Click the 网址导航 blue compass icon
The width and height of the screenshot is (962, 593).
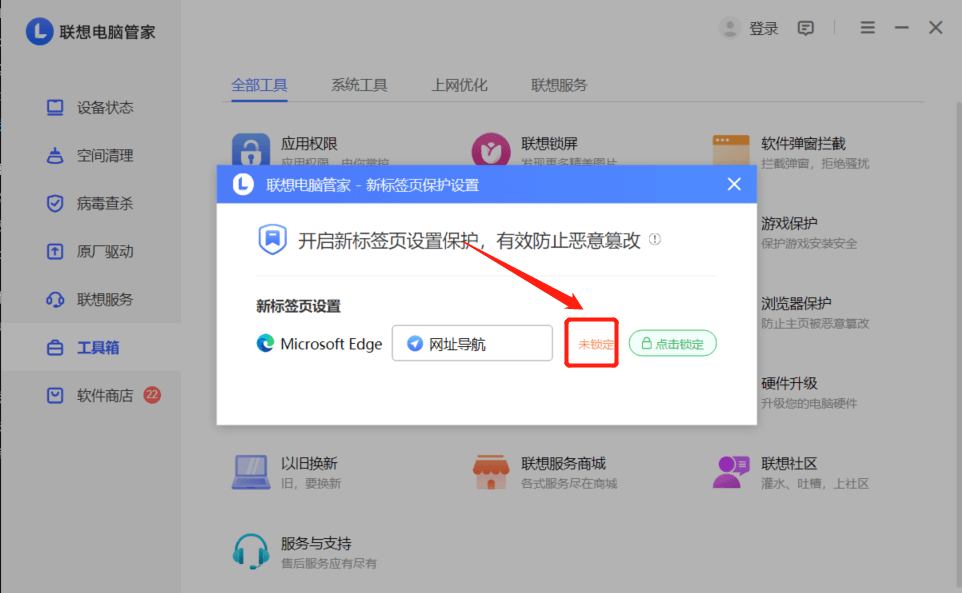(x=415, y=343)
